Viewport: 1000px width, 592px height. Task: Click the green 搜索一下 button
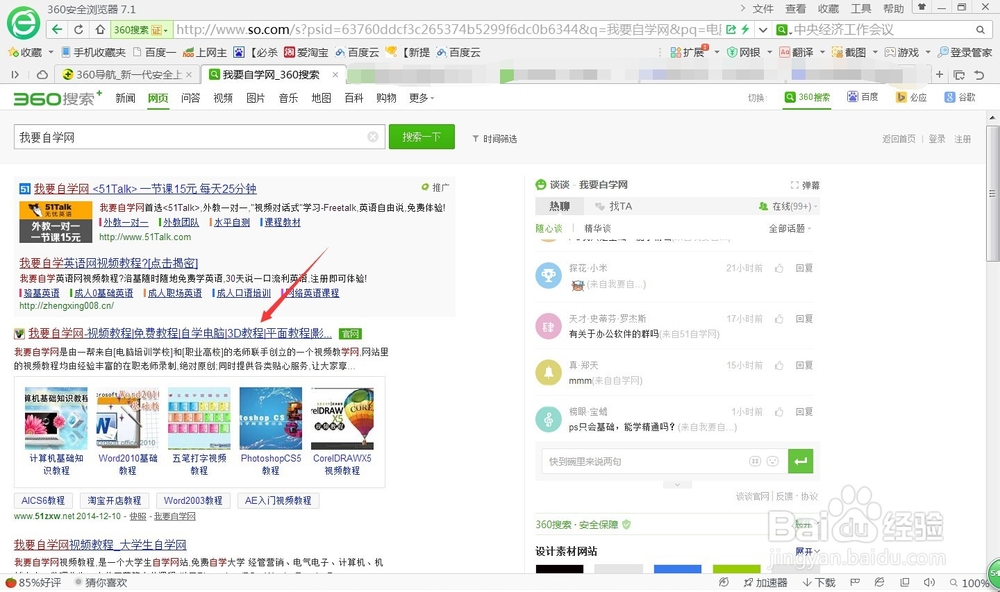pos(422,137)
